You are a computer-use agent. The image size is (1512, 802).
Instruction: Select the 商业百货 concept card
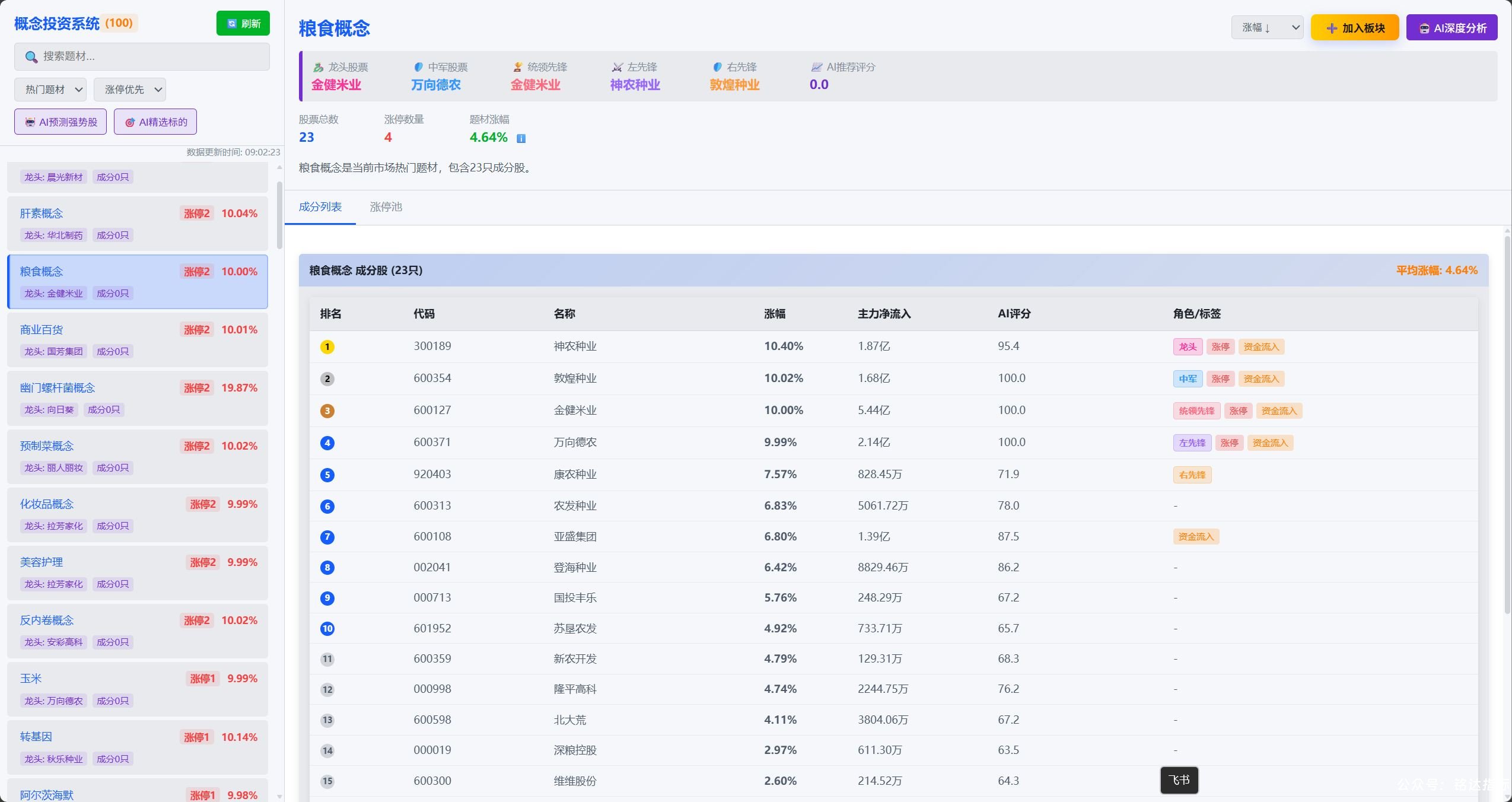[x=138, y=340]
